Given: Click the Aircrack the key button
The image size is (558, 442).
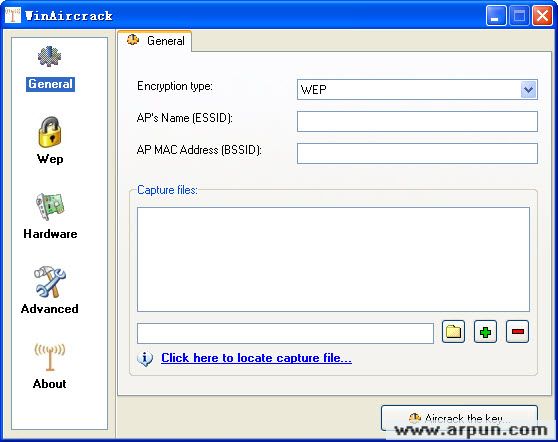Looking at the screenshot, I should coord(459,418).
